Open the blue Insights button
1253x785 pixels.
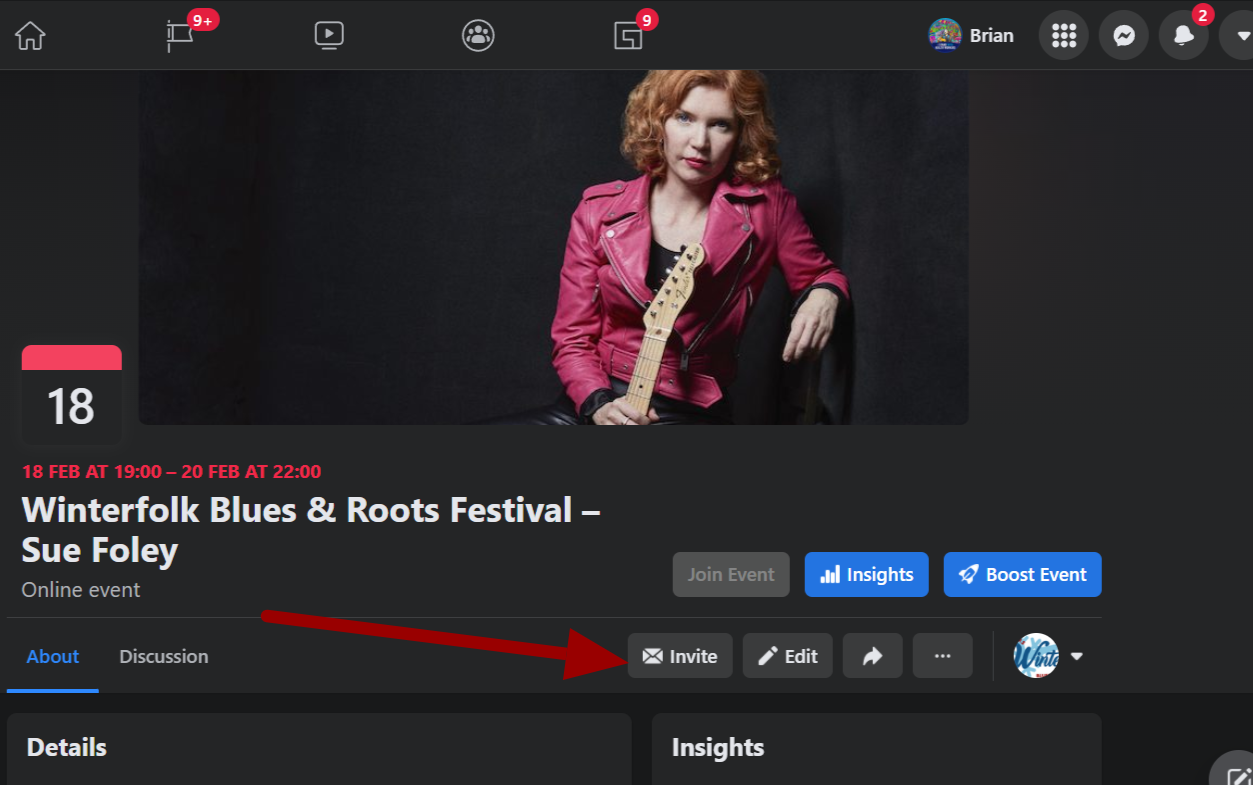point(866,574)
